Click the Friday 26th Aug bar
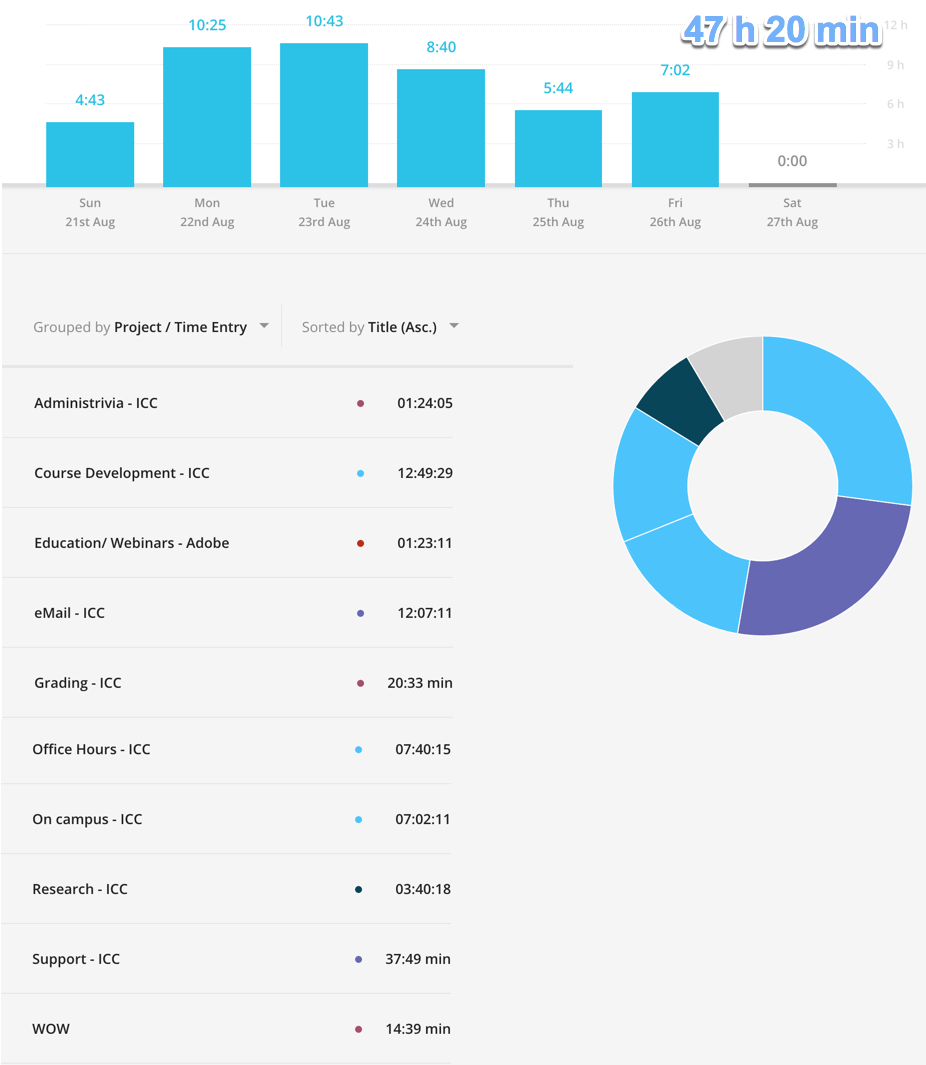Screen dimensions: 926x1065 click(x=675, y=139)
